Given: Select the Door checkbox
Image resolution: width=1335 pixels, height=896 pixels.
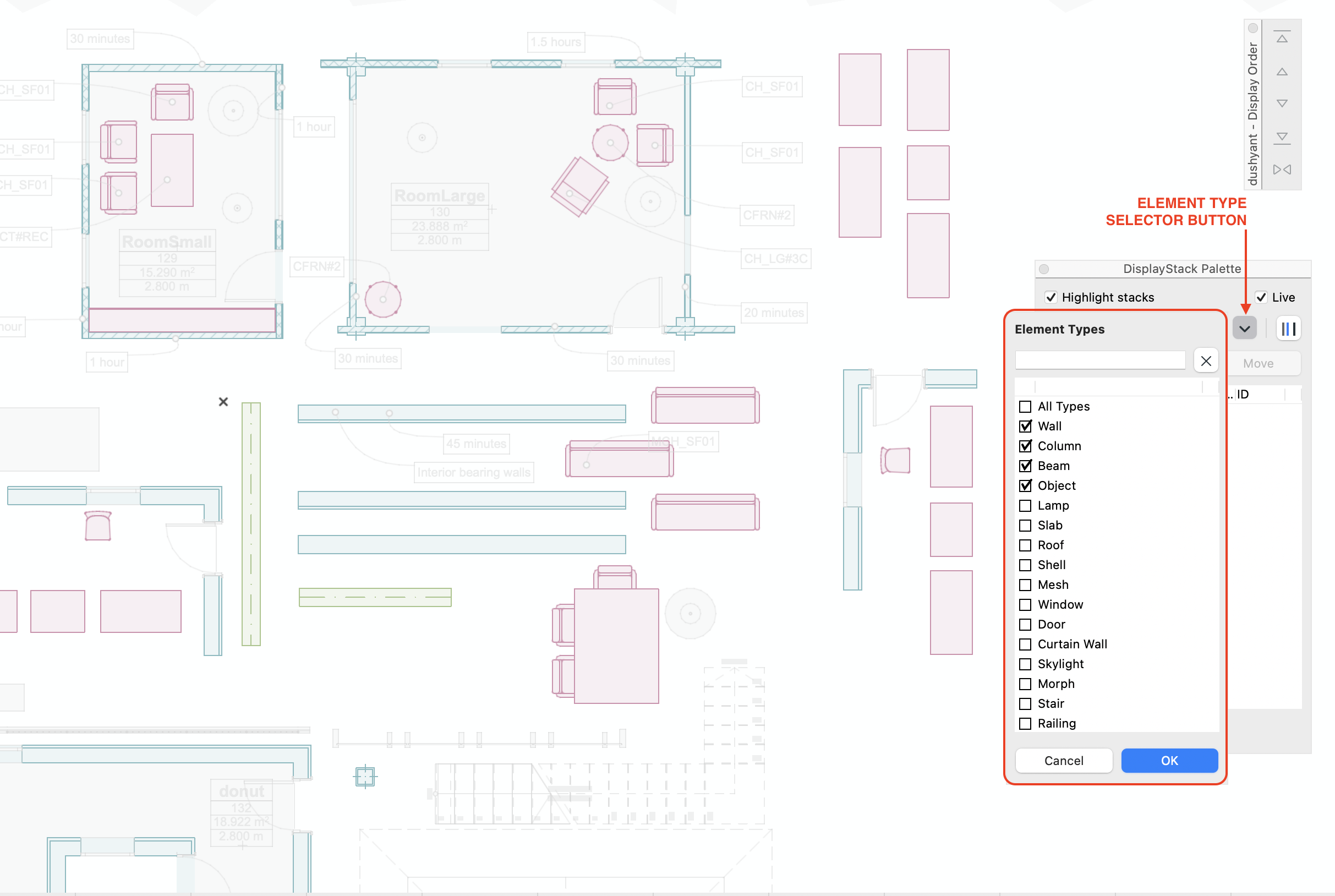Looking at the screenshot, I should 1025,625.
